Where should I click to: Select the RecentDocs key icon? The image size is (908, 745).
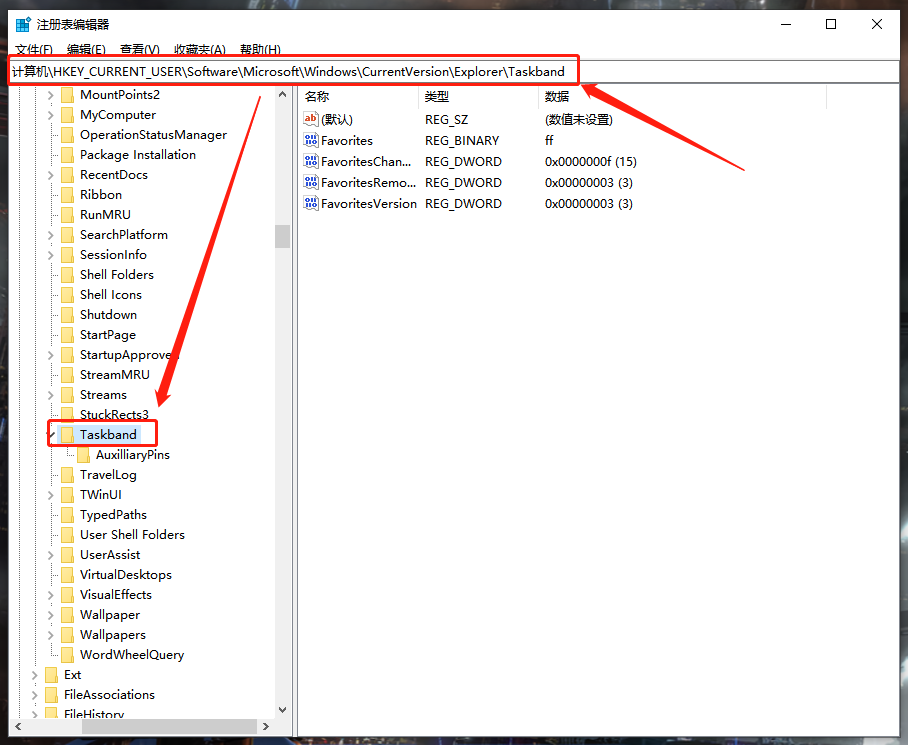(67, 174)
